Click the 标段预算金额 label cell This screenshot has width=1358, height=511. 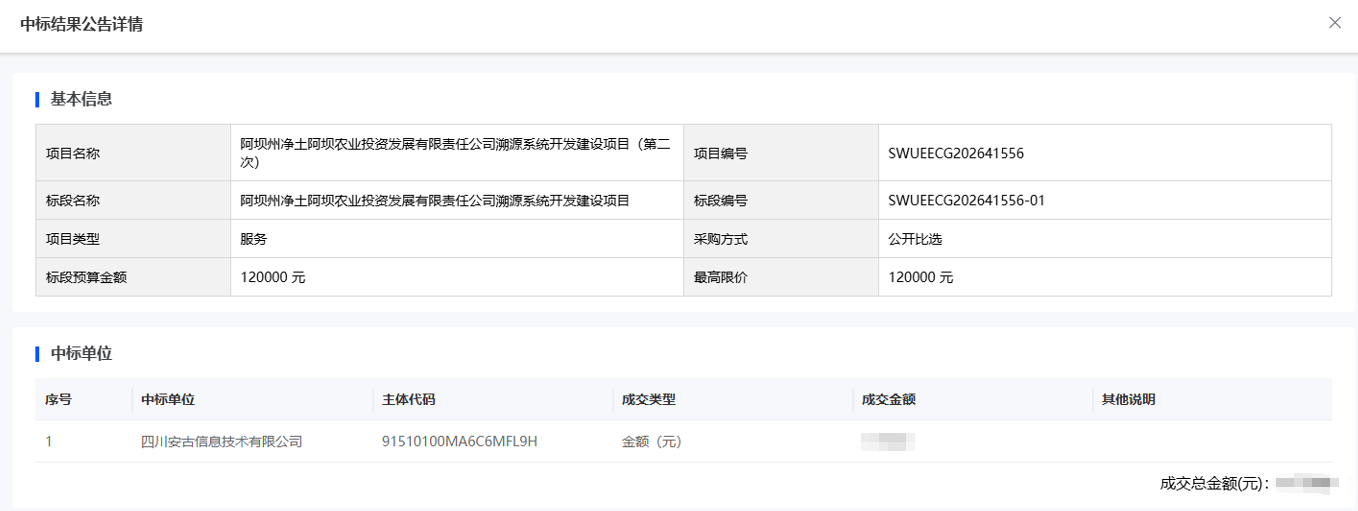click(x=133, y=277)
